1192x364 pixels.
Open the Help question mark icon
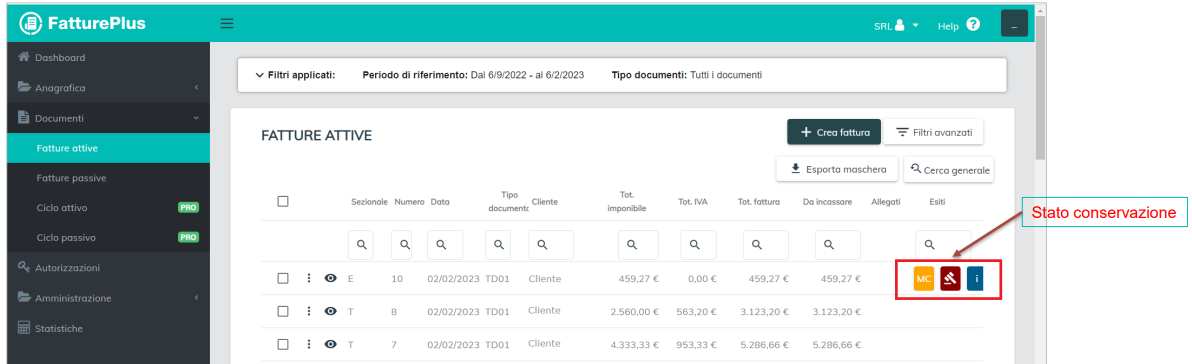tap(973, 24)
